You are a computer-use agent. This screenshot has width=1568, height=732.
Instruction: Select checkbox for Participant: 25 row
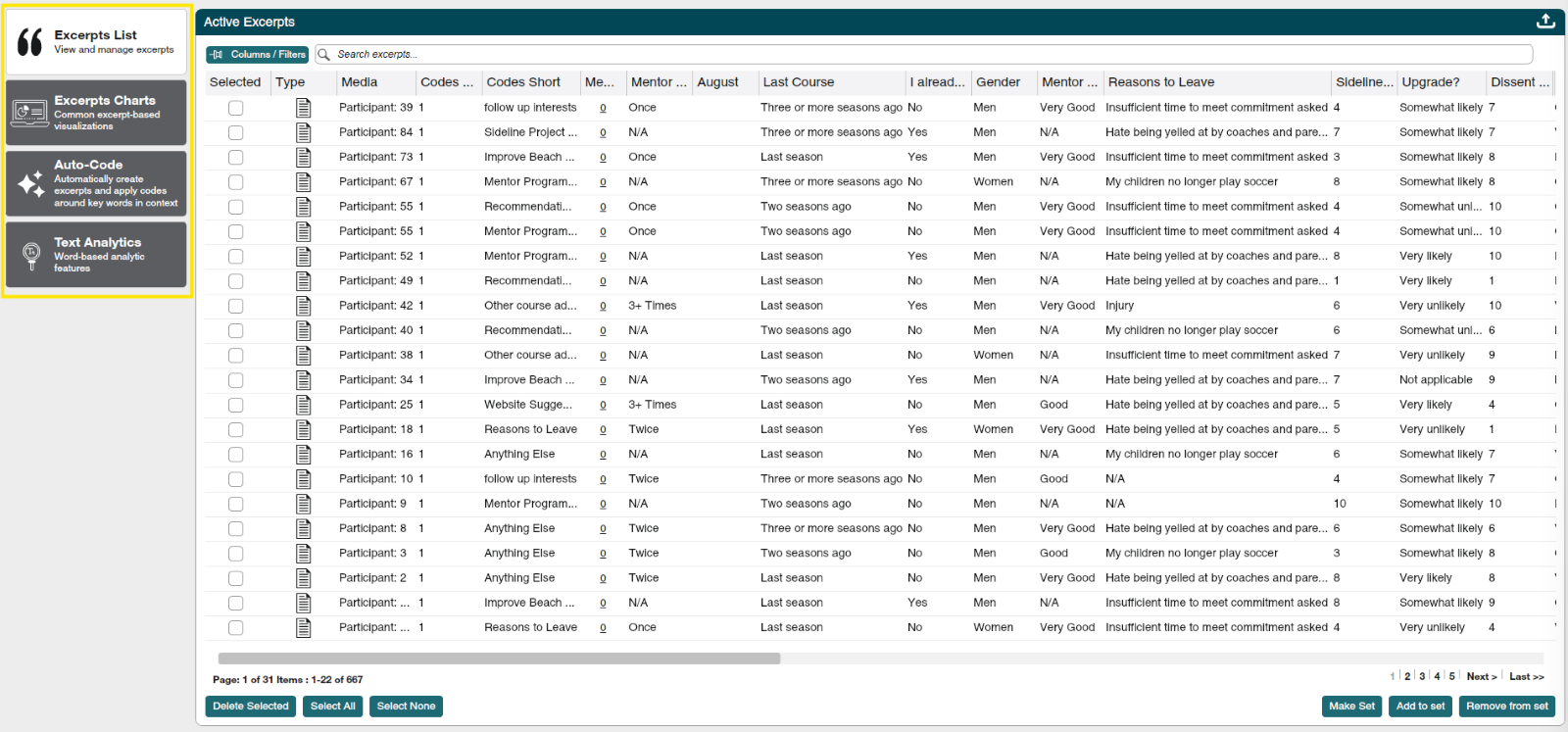[x=236, y=405]
